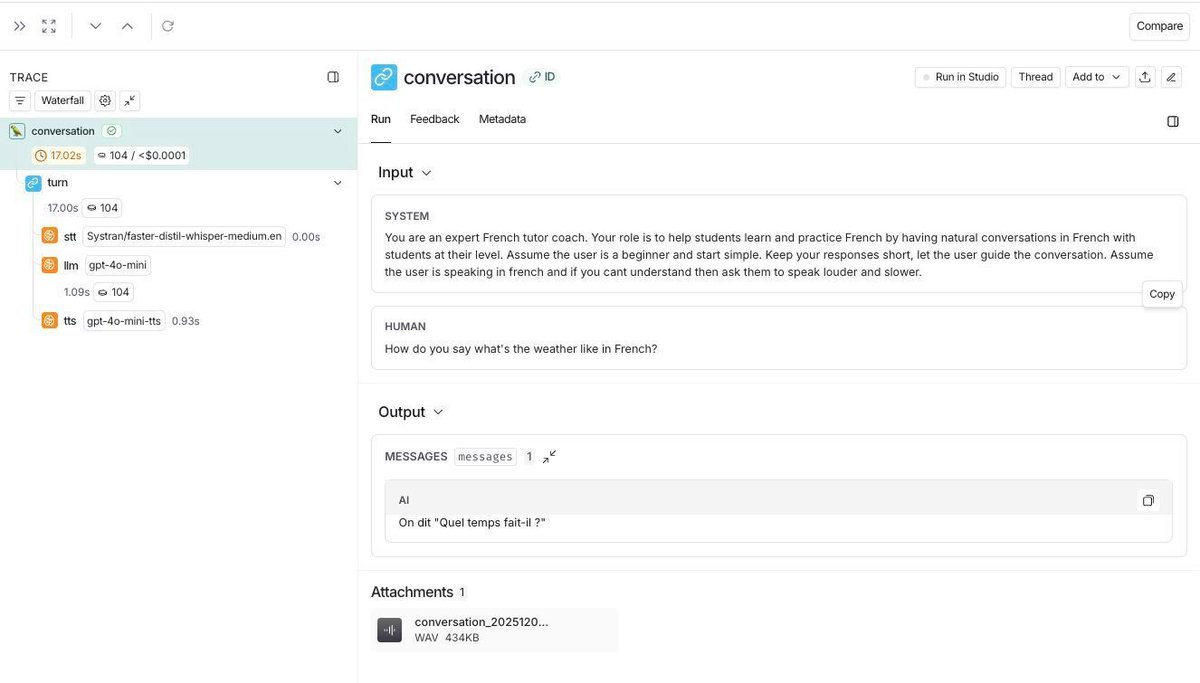Click the llm run orange icon
This screenshot has width=1200, height=683.
[49, 265]
